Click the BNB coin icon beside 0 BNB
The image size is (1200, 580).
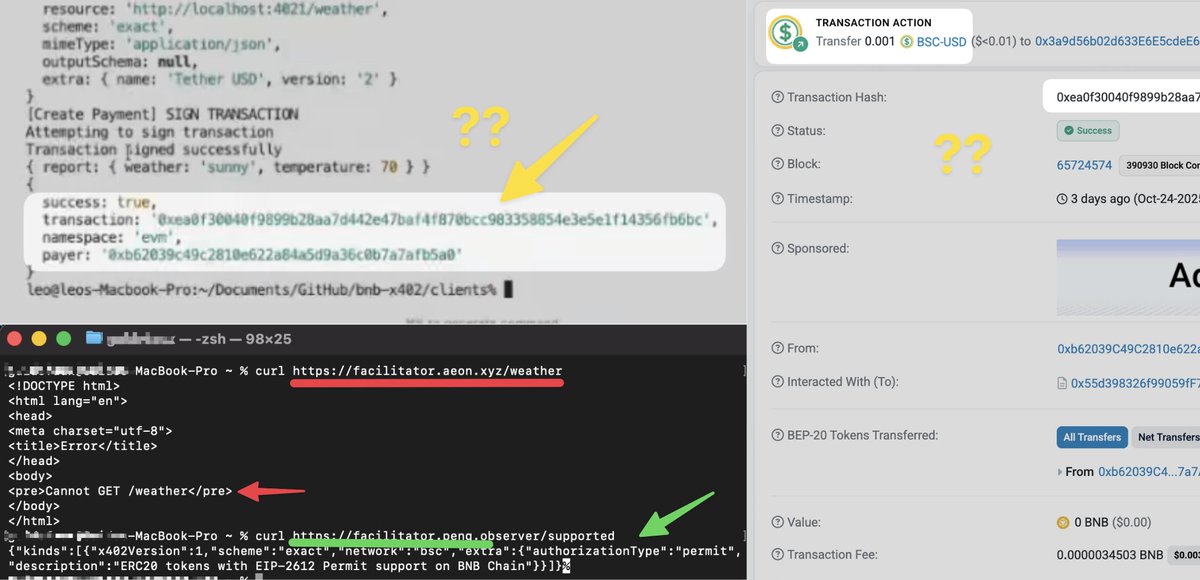[x=1063, y=522]
